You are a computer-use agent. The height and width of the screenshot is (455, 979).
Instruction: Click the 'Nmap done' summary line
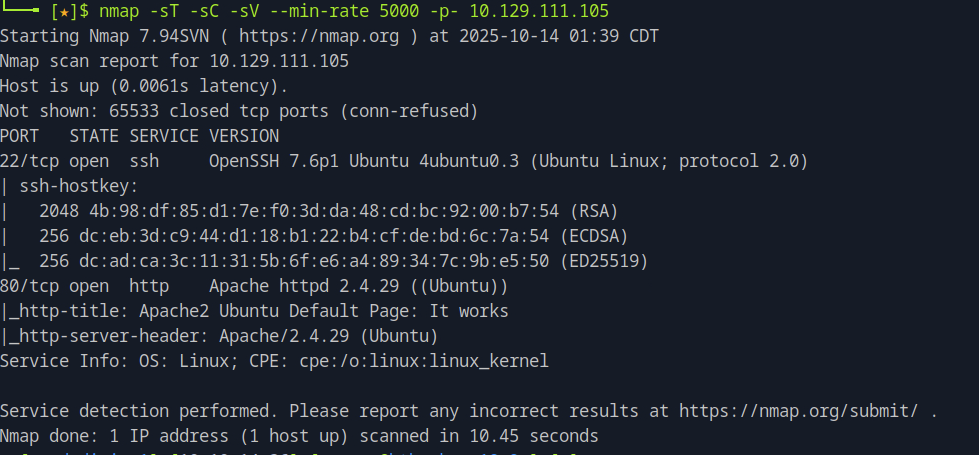click(x=299, y=436)
